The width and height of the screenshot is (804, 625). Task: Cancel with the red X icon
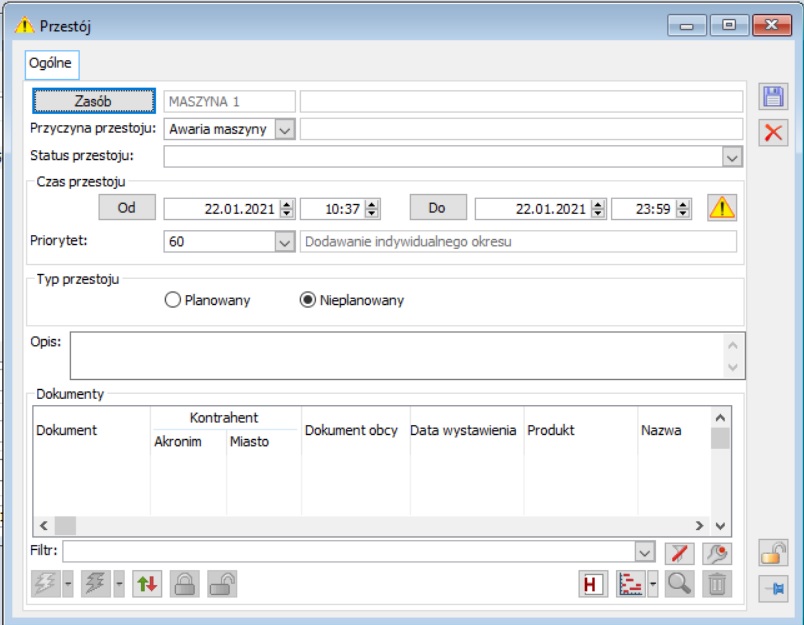[x=773, y=133]
